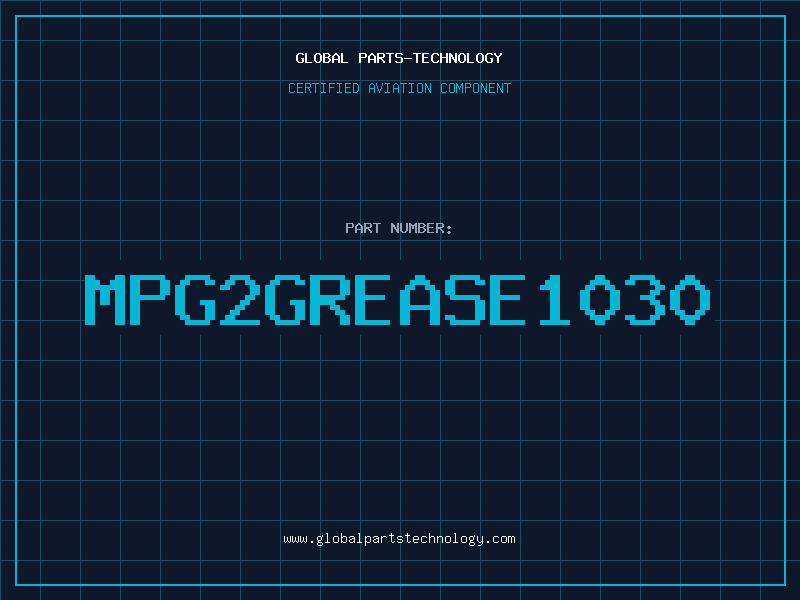Screen dimensions: 800x600
Task: Select the Certified Aviation Component subtitle
Action: pyautogui.click(x=399, y=88)
